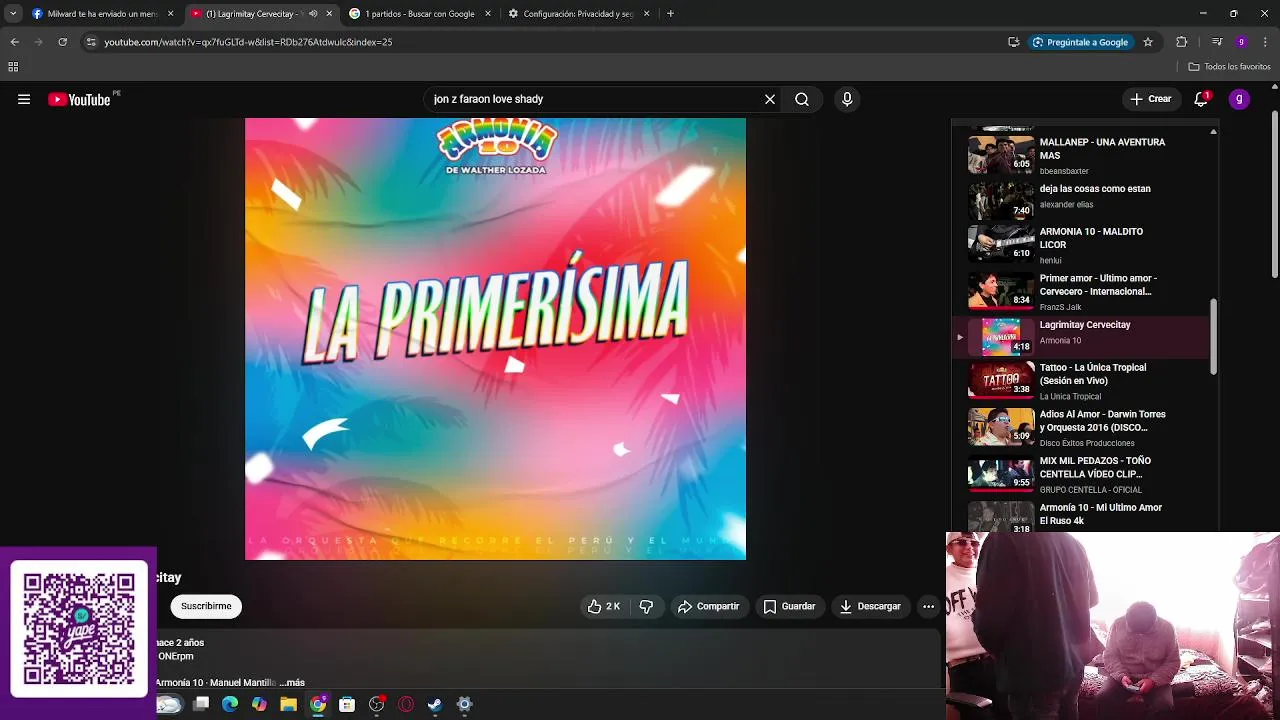Open Primer amor - Ultimo amor thumbnail
1280x720 pixels.
click(x=1001, y=291)
